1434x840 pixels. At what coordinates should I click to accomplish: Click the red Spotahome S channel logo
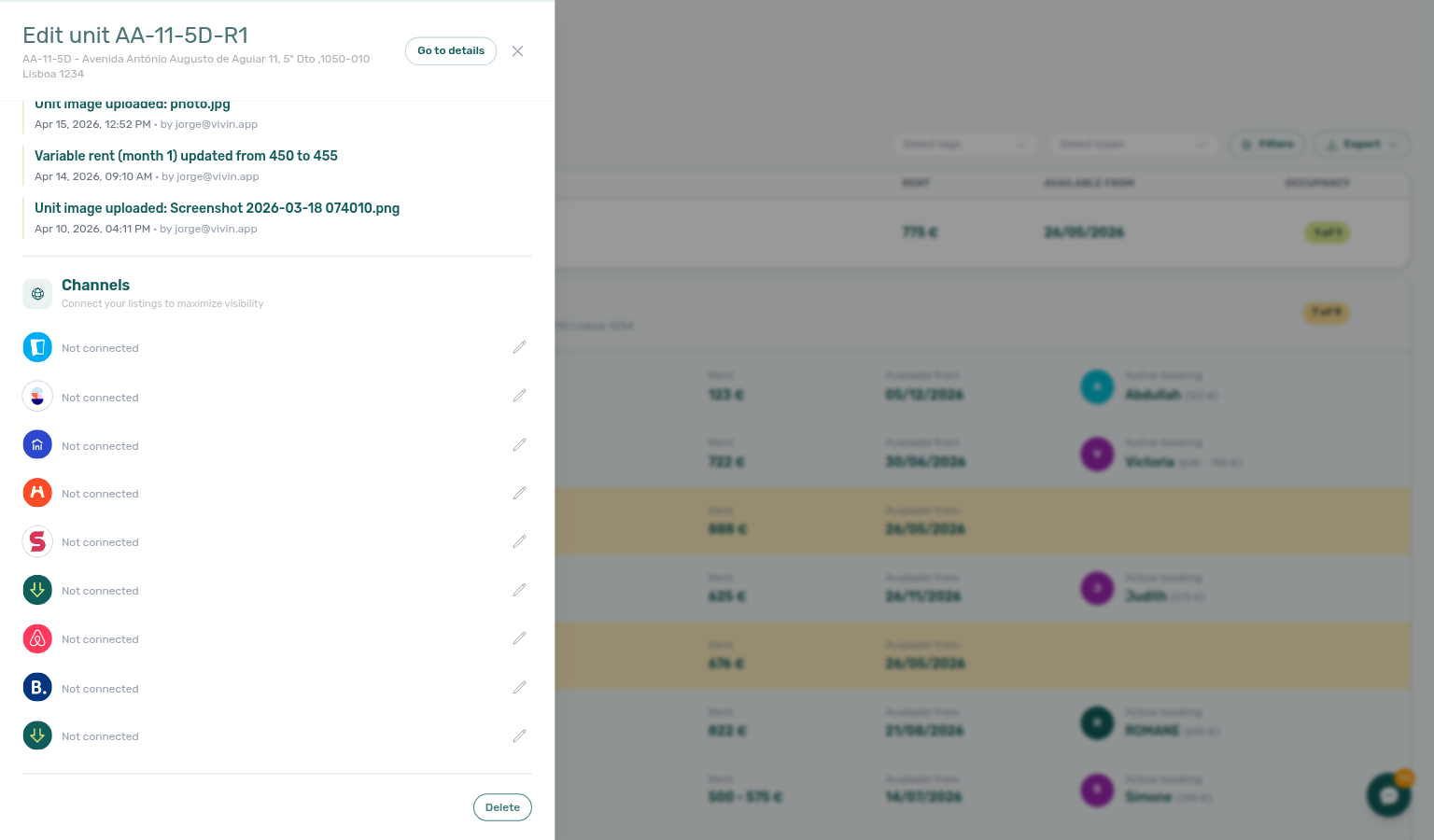[37, 541]
